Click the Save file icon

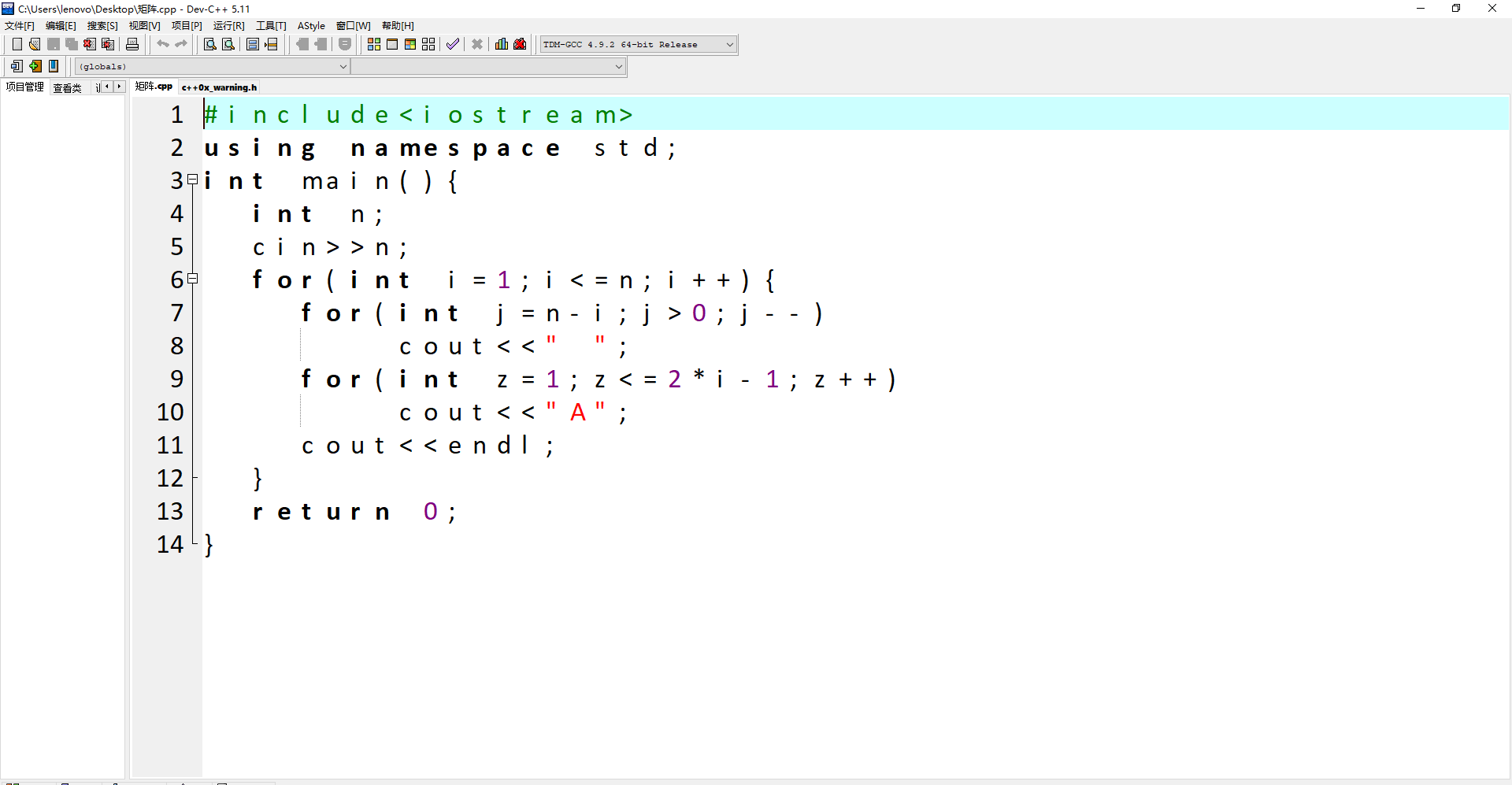click(54, 44)
